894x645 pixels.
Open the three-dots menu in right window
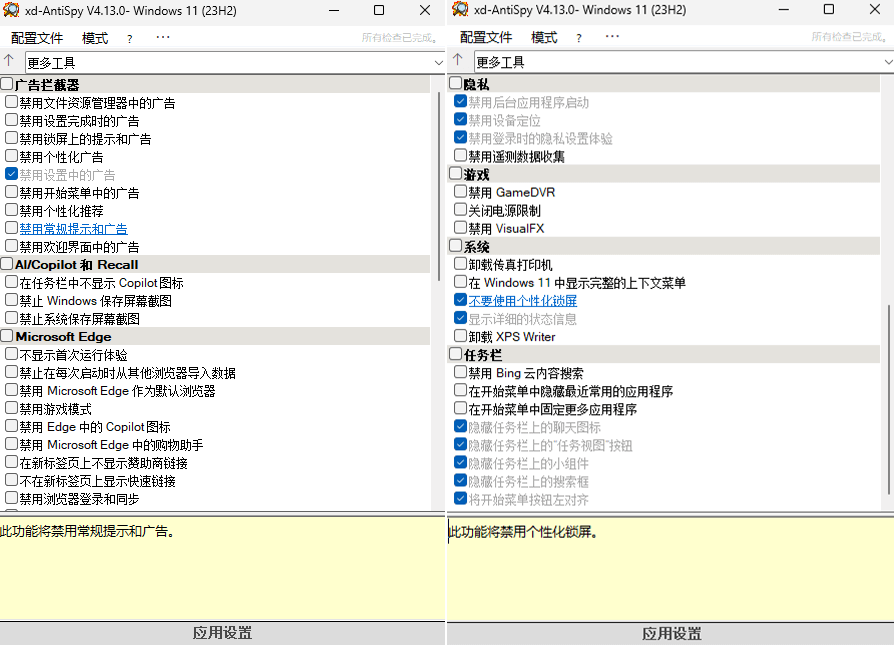point(612,36)
